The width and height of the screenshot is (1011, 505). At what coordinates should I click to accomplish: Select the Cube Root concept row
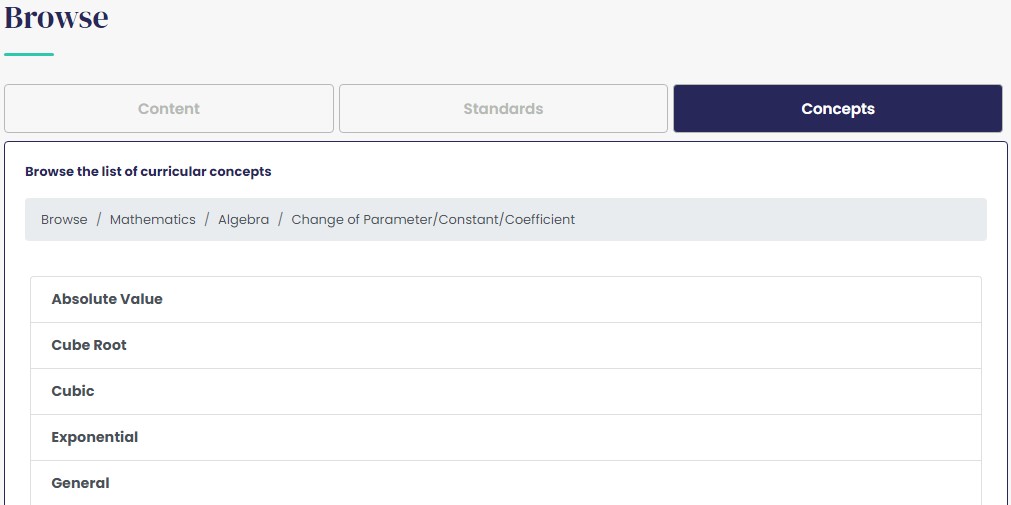pos(89,345)
